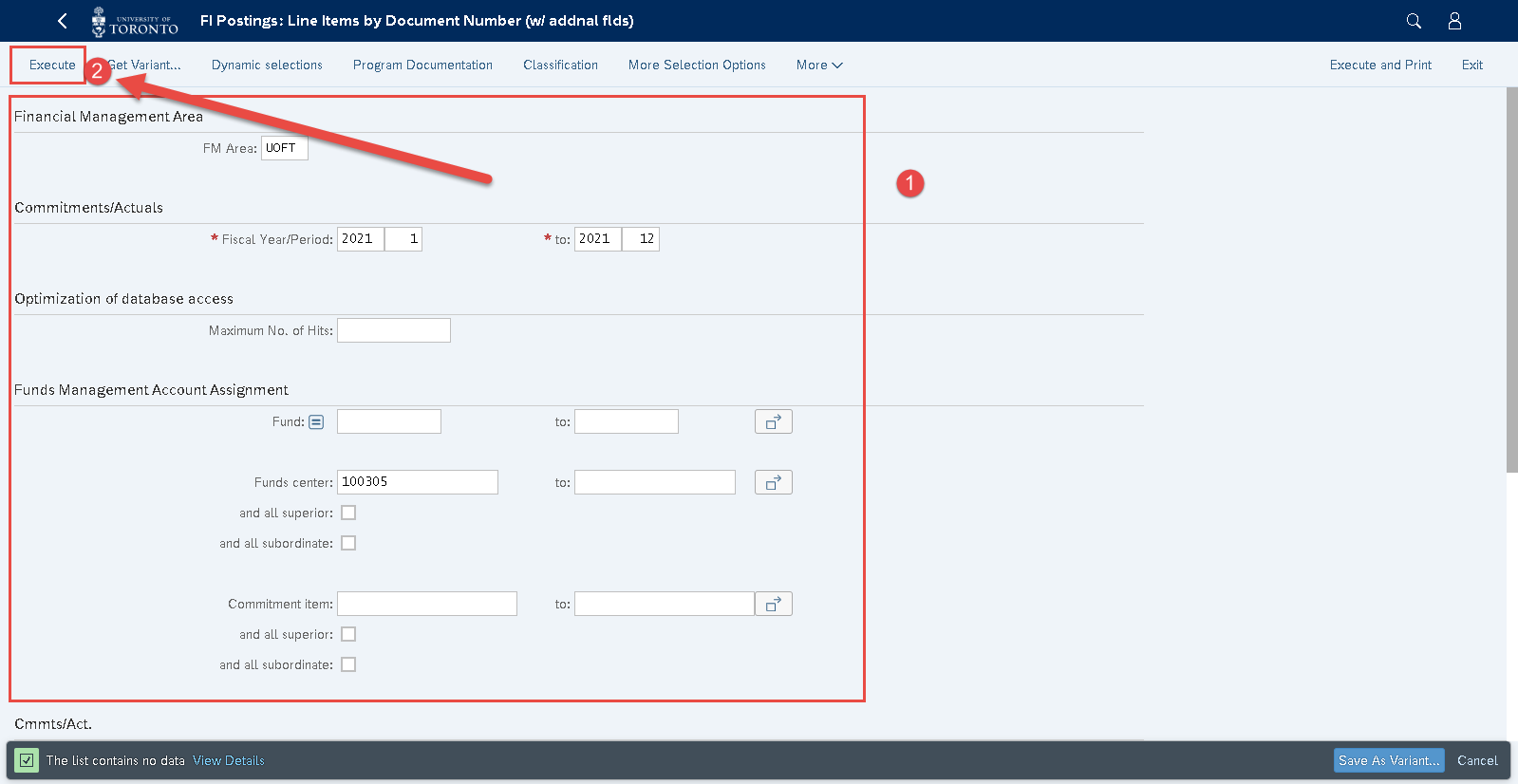Click the 'Commitments/Actuals' section heading
Image resolution: width=1518 pixels, height=784 pixels.
88,208
